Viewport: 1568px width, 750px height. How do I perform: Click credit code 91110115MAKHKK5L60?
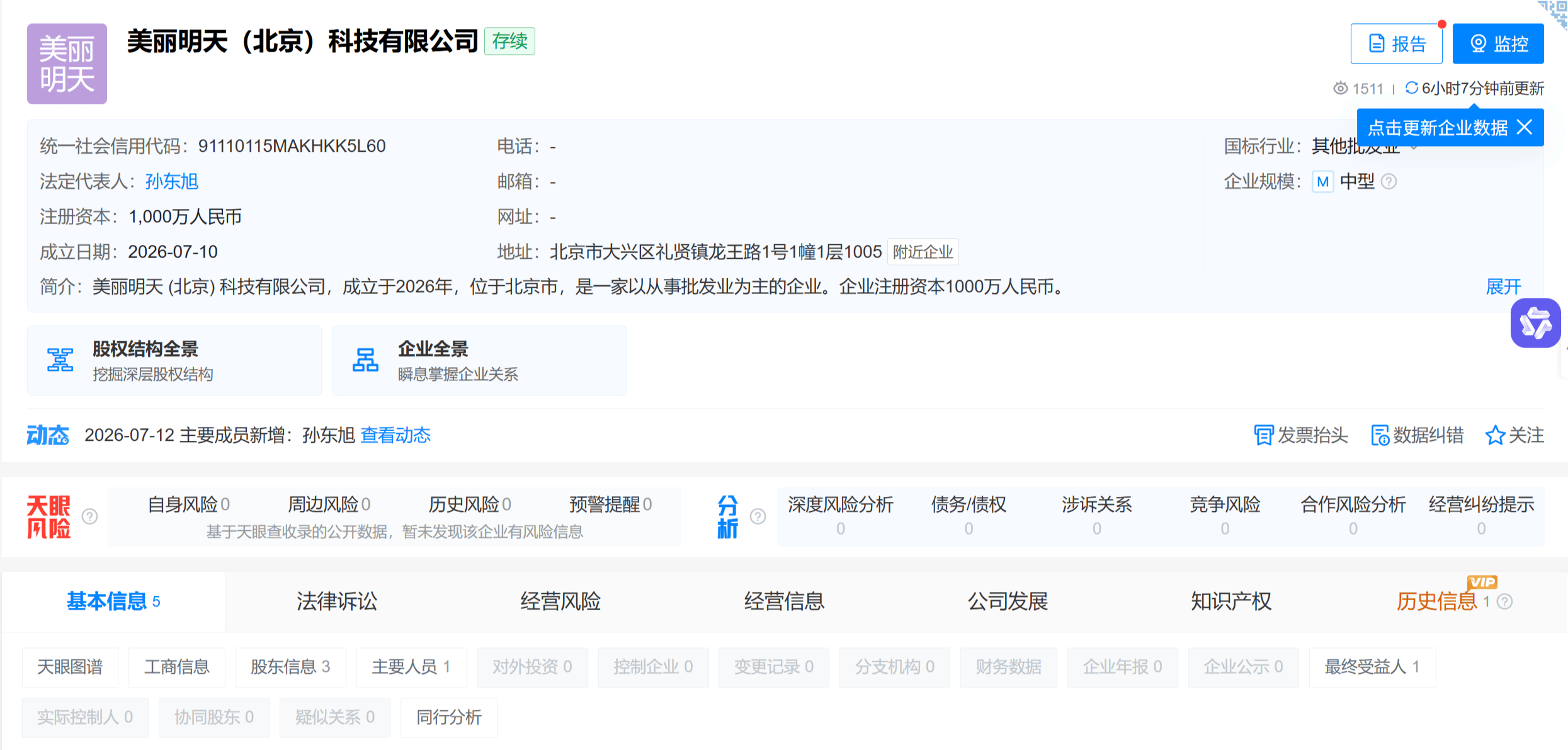point(292,146)
